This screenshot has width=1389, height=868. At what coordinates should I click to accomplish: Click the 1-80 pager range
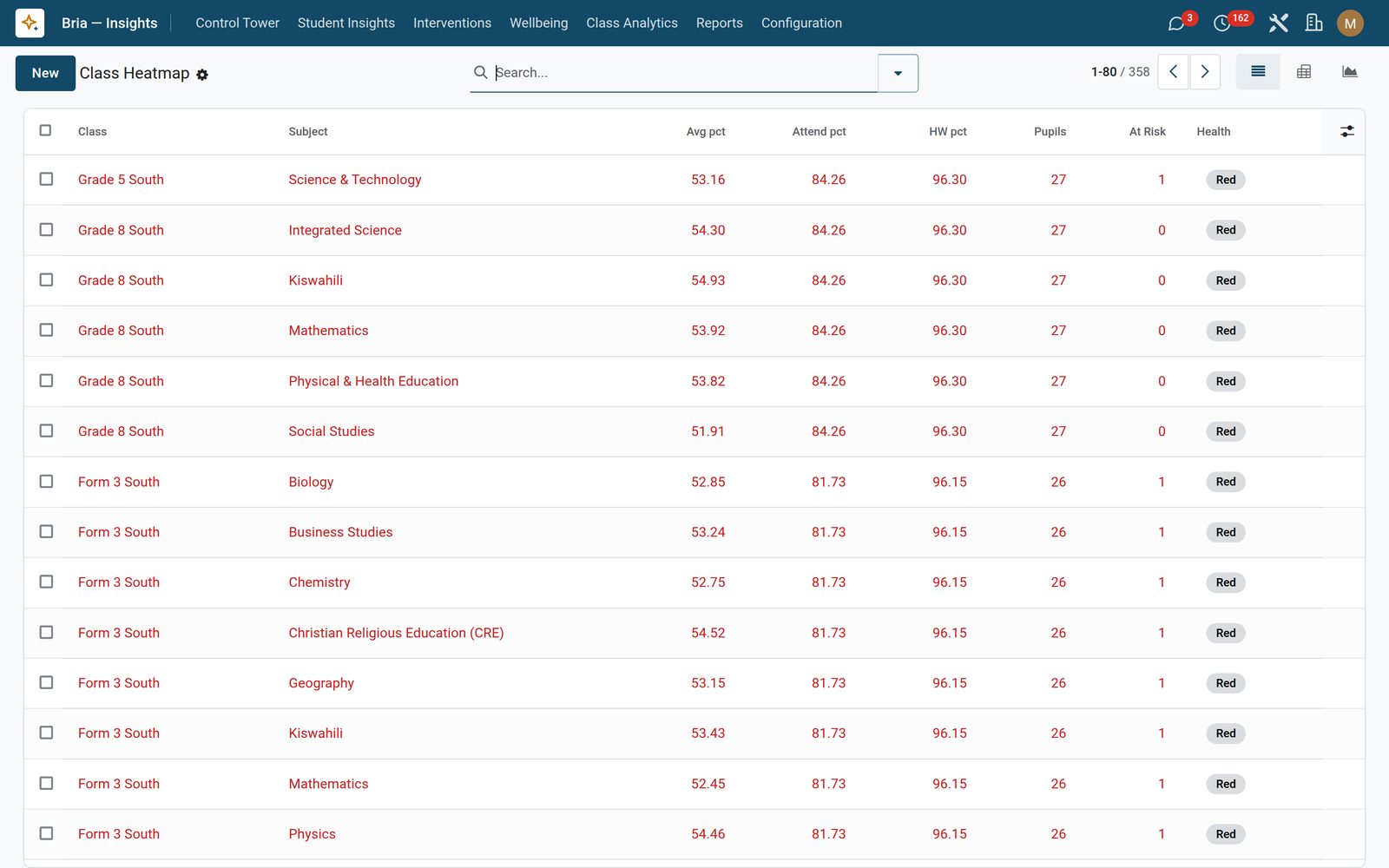(x=1103, y=72)
